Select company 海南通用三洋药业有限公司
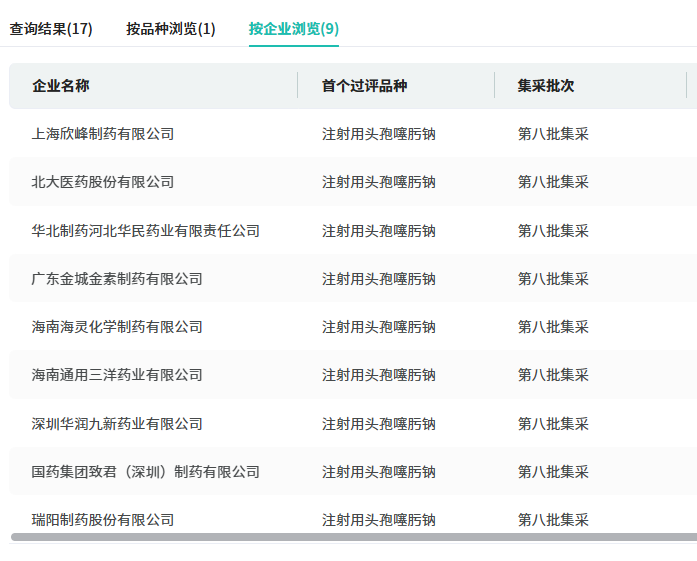 coord(117,375)
